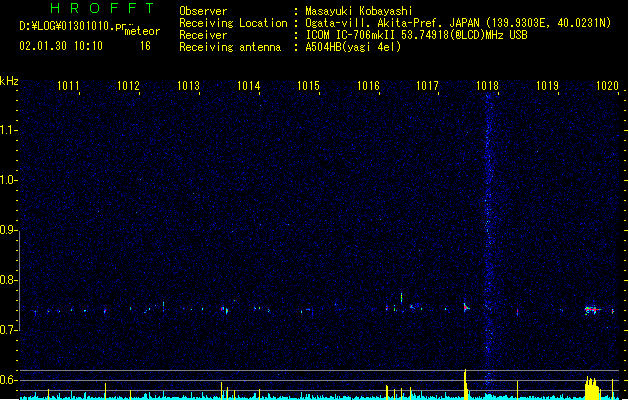Click the tall green streak between 1016 and 1017
The height and width of the screenshot is (400, 629).
click(x=402, y=298)
